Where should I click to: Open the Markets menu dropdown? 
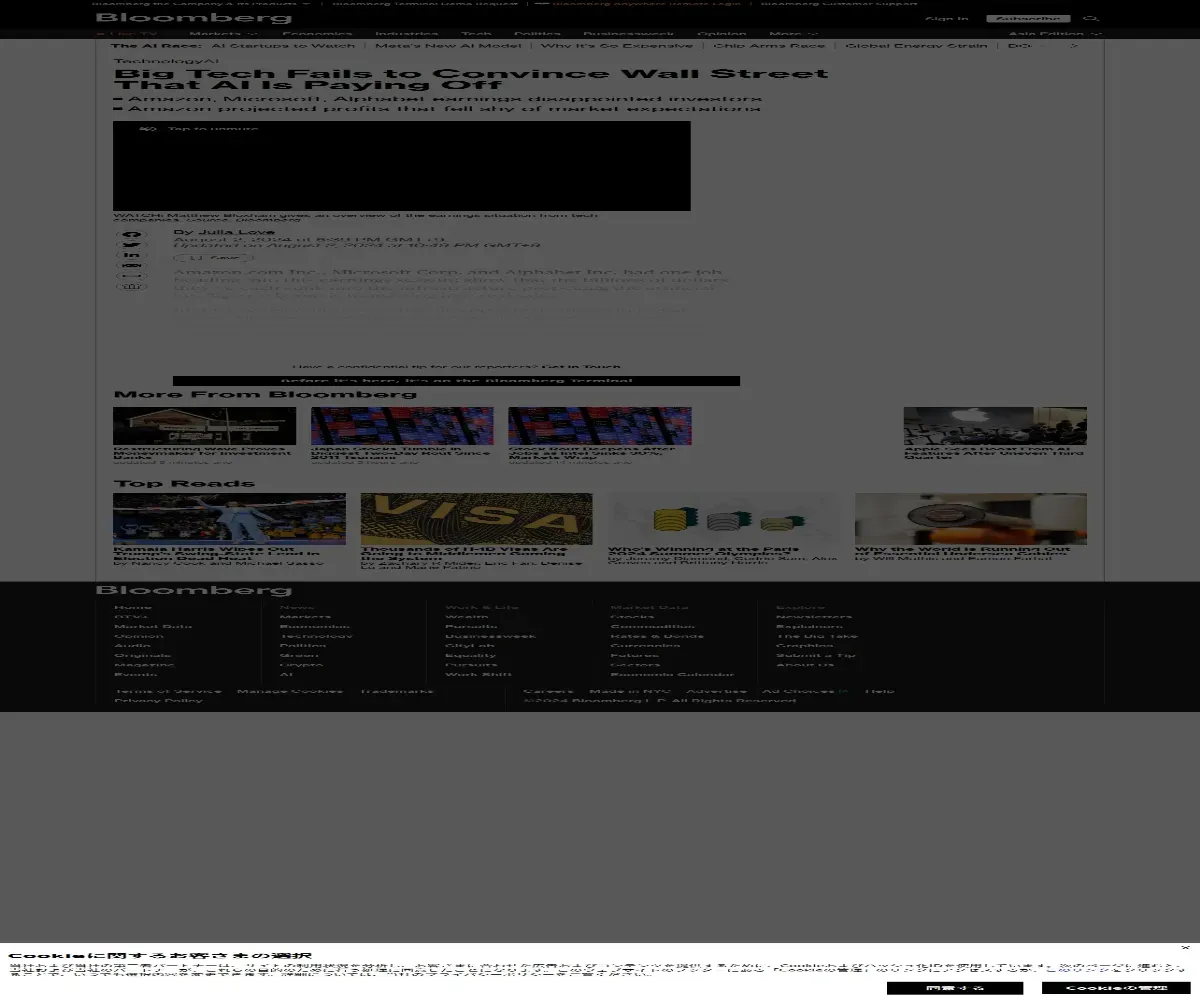pos(223,34)
